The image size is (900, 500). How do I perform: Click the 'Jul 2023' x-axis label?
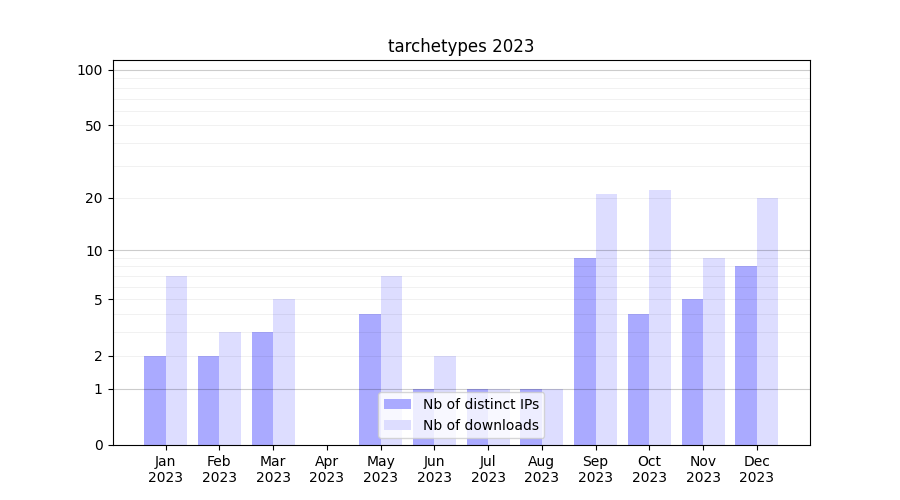click(488, 469)
